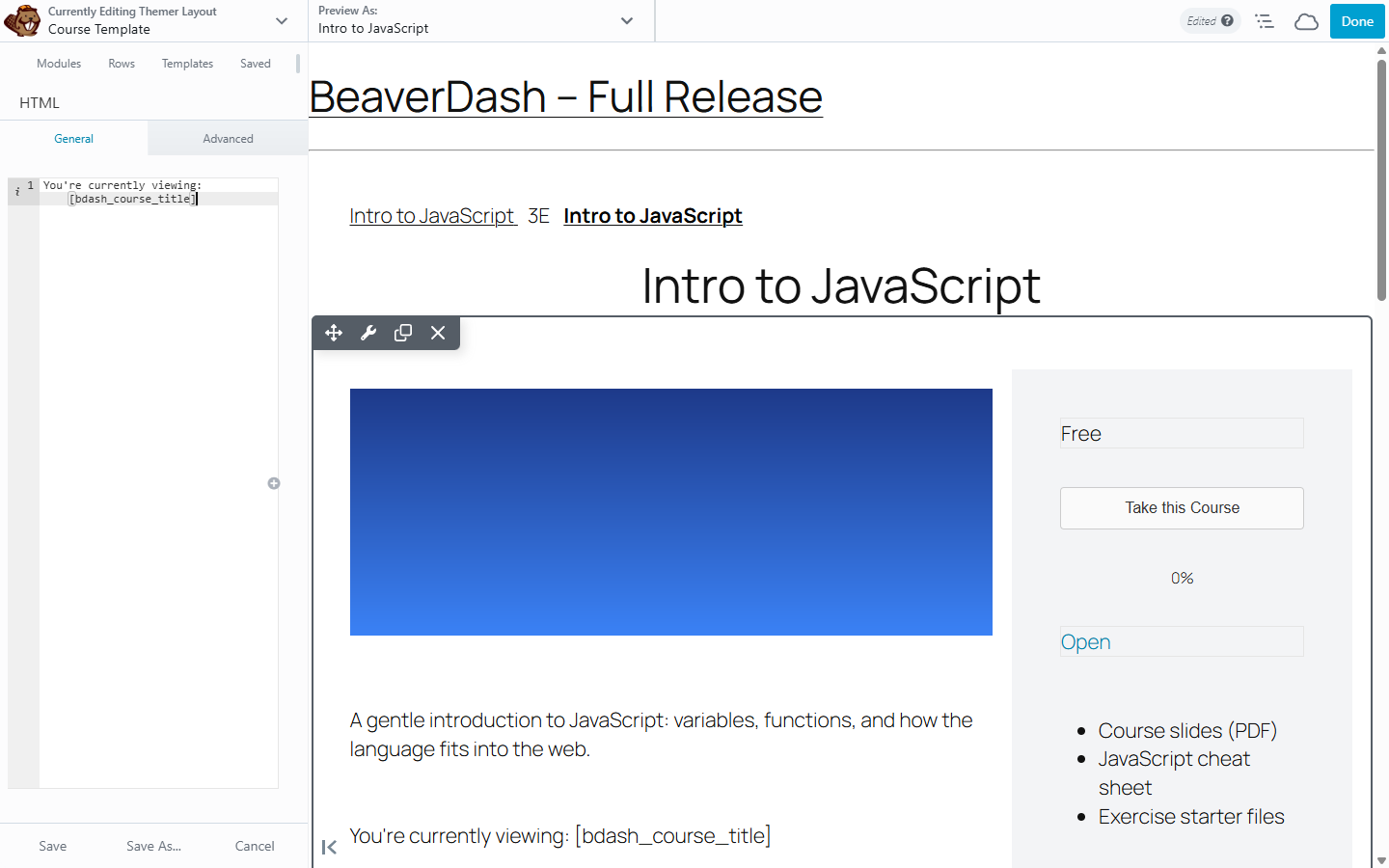The image size is (1389, 868).
Task: Remove the module with X icon
Action: pyautogui.click(x=438, y=333)
